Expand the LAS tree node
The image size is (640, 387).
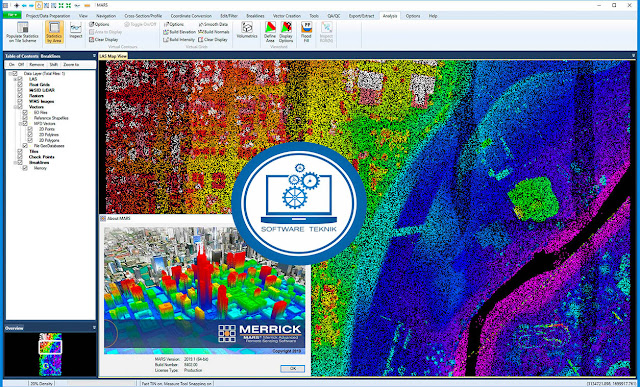coord(15,79)
